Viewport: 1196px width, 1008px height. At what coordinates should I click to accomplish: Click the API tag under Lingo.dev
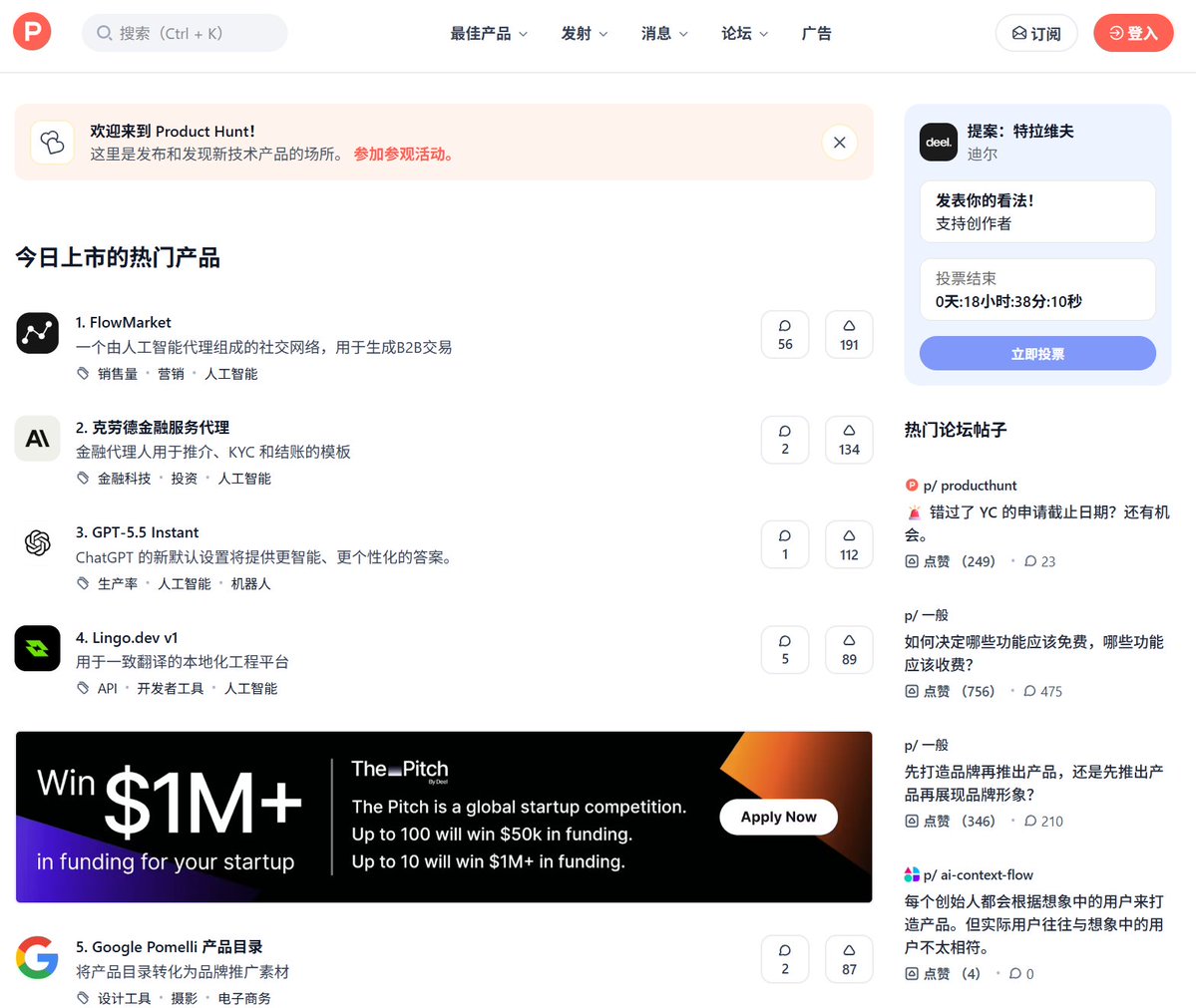click(108, 688)
